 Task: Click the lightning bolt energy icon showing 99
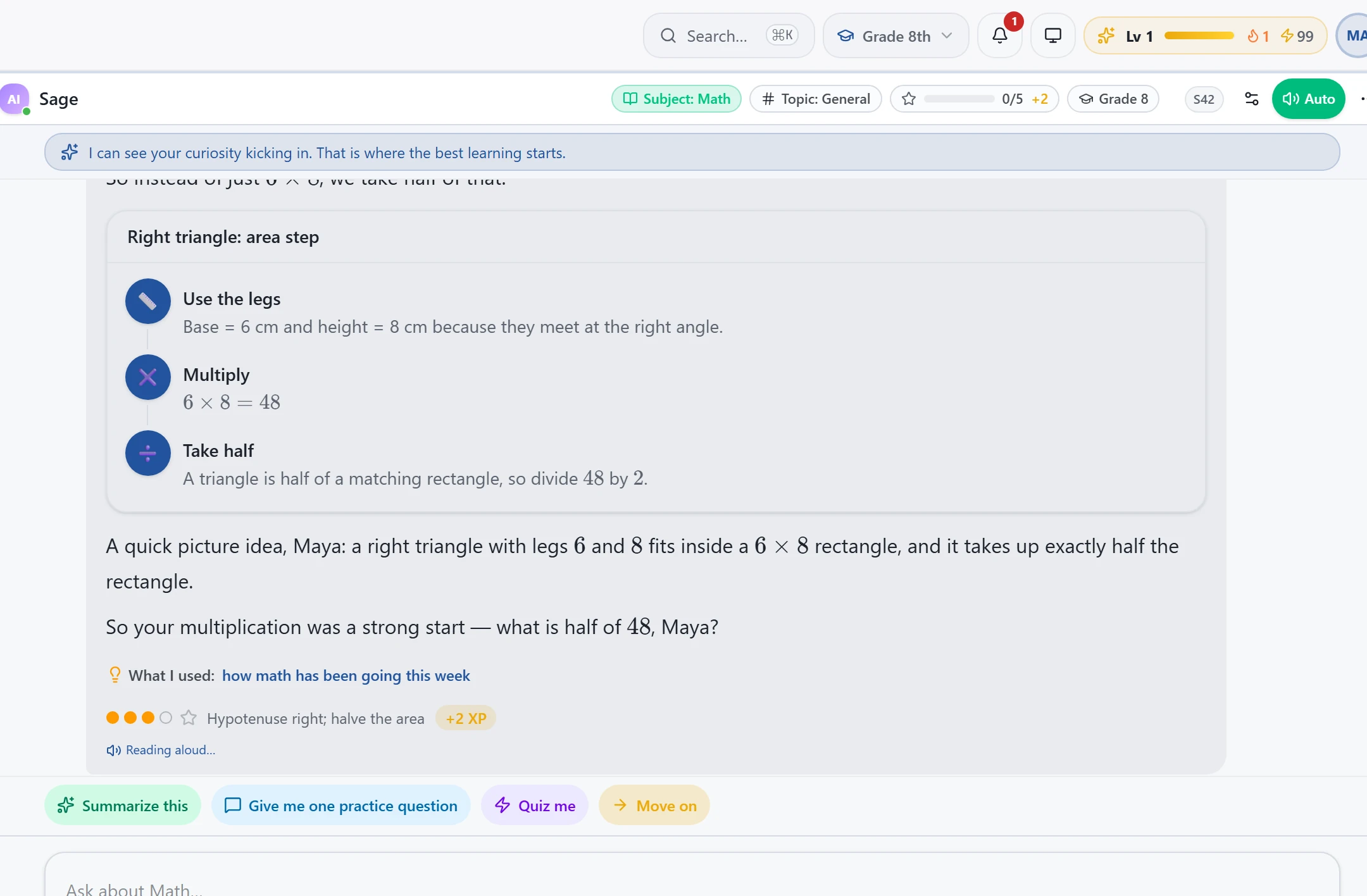coord(1287,36)
